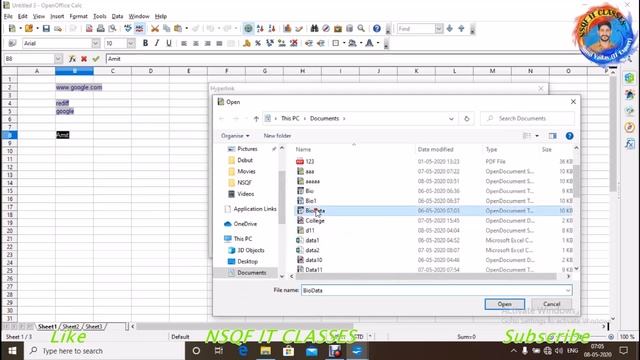Screen dimensions: 640x360
Task: Click the Zoom magnifier icon in toolbar
Action: click(x=361, y=29)
